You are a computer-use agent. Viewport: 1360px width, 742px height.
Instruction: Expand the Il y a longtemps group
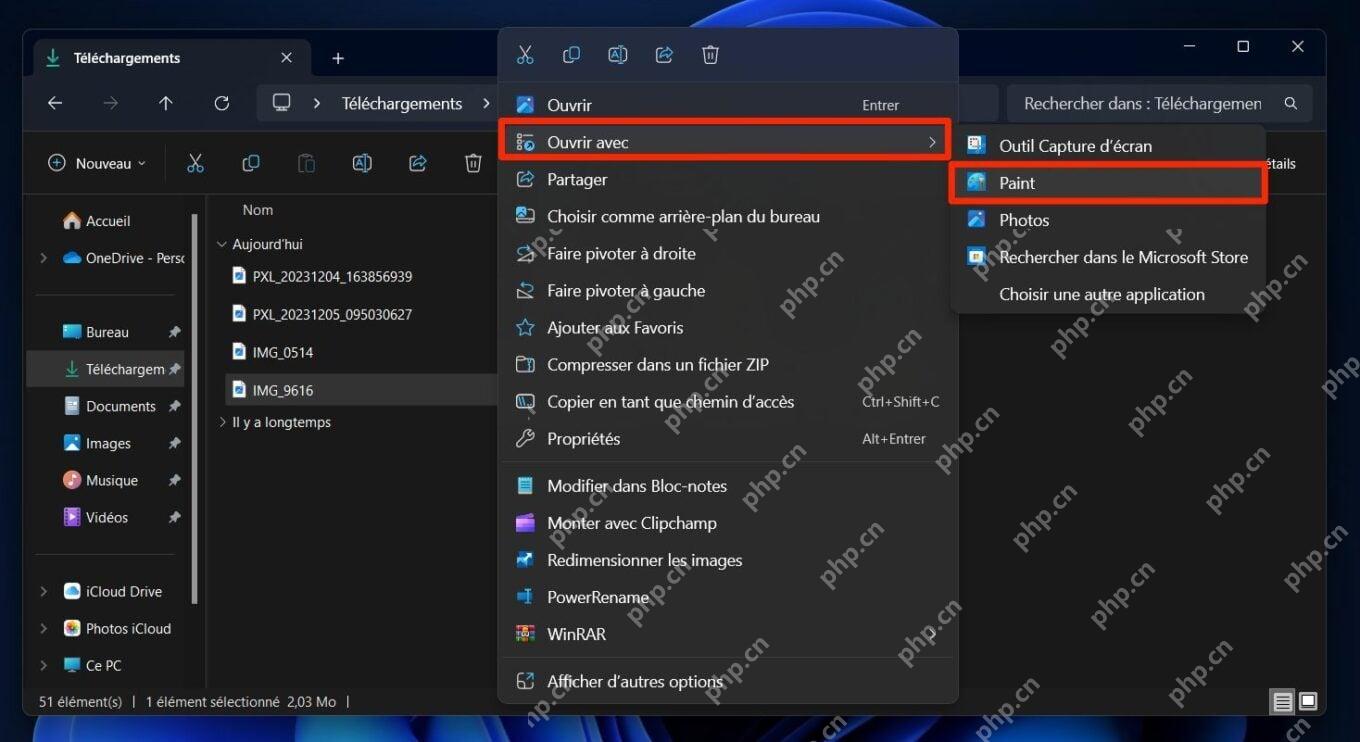222,422
